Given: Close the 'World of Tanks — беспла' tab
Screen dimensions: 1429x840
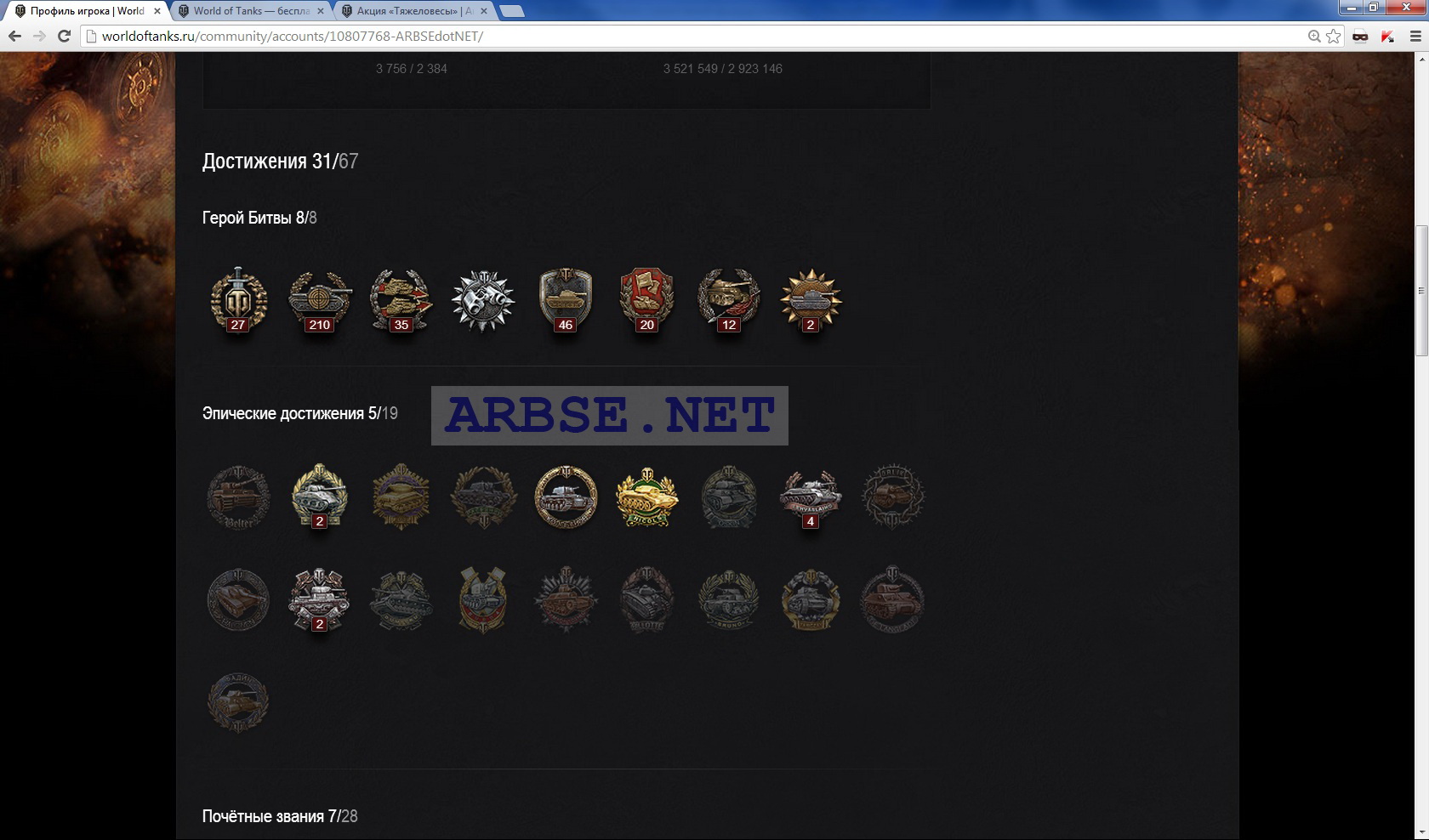Looking at the screenshot, I should click(321, 11).
